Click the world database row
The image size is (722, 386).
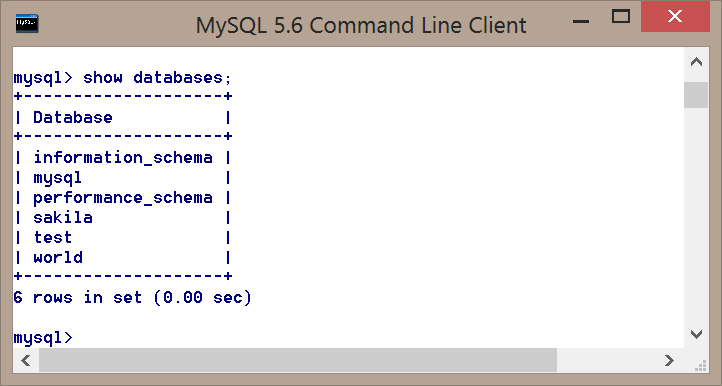[x=122, y=257]
